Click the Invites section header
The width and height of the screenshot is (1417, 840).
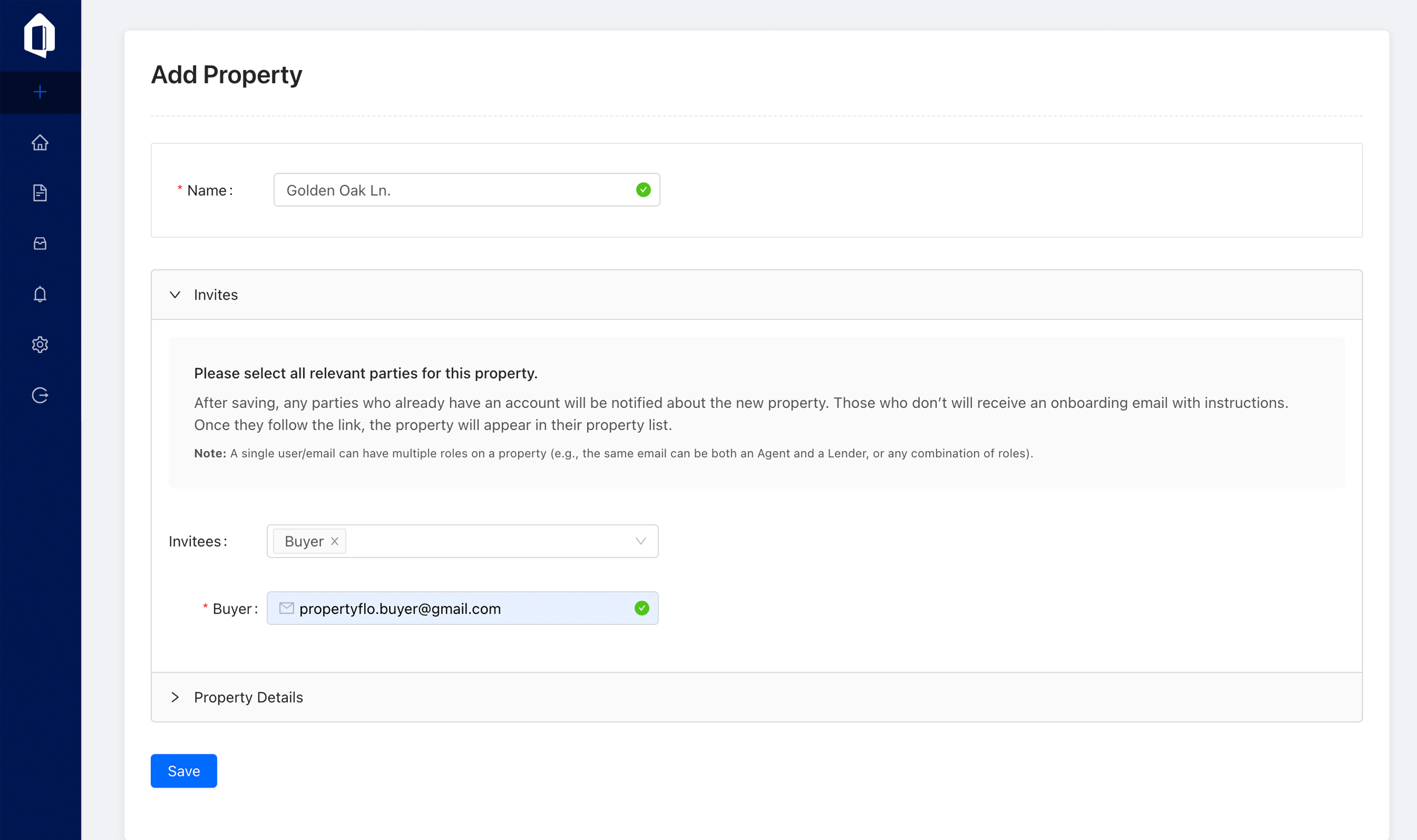[216, 295]
